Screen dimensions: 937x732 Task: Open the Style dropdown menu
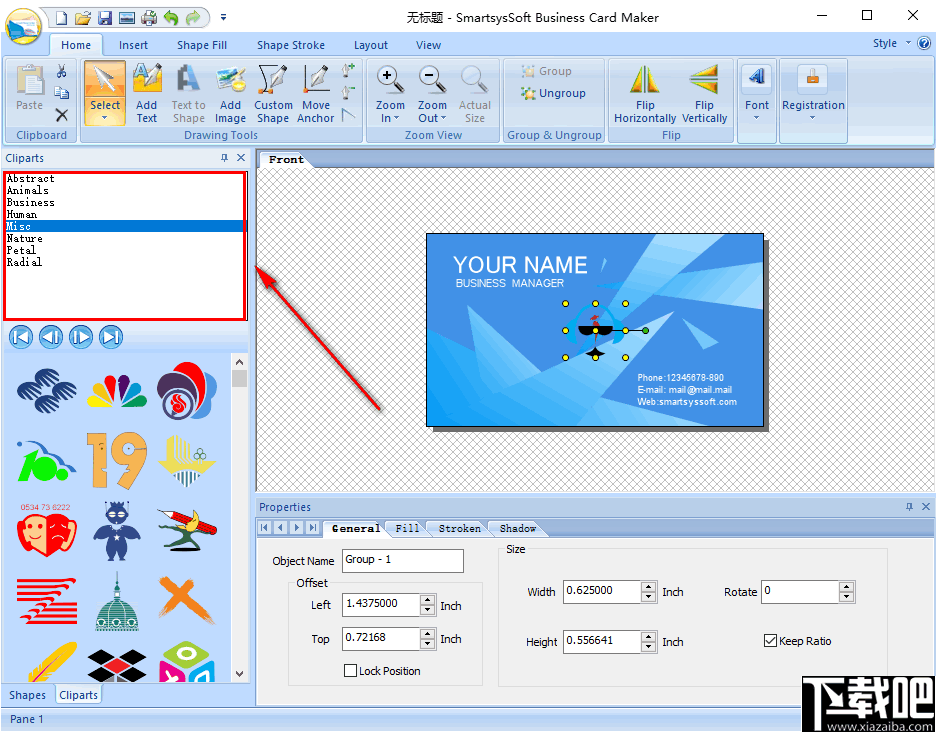pos(886,44)
